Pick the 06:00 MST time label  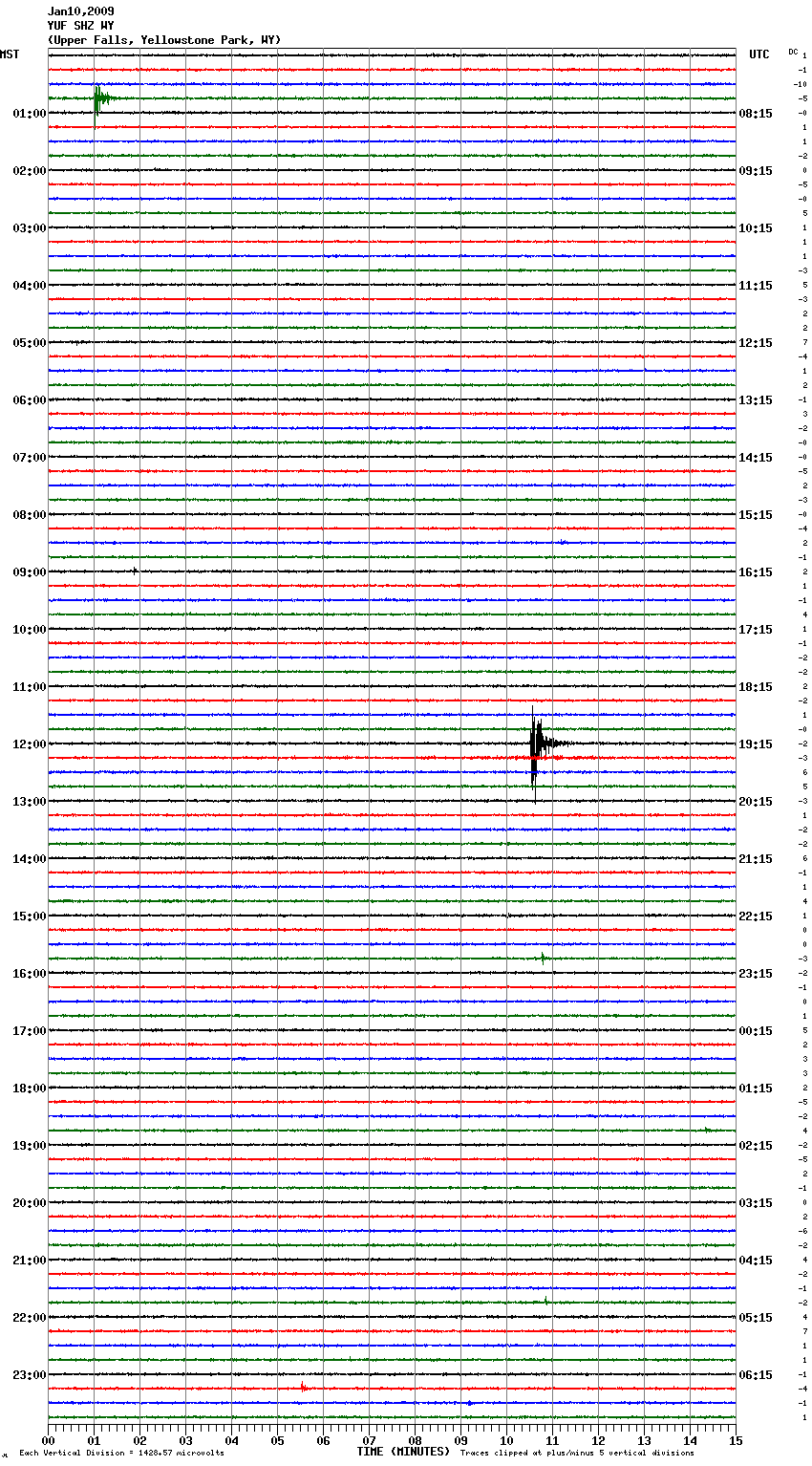coord(30,400)
